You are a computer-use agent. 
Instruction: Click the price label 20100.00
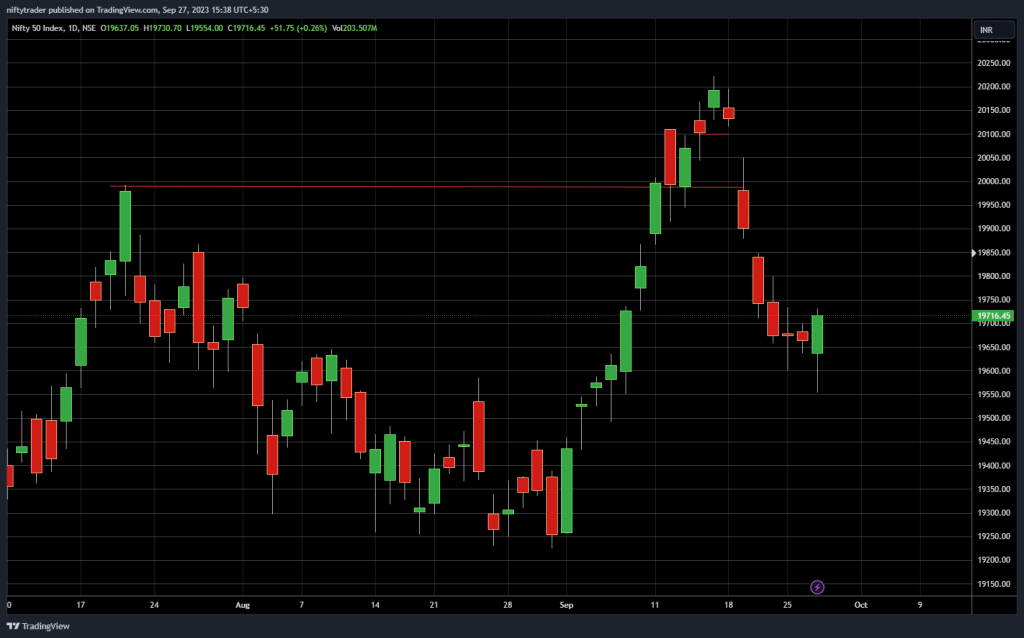pyautogui.click(x=993, y=135)
